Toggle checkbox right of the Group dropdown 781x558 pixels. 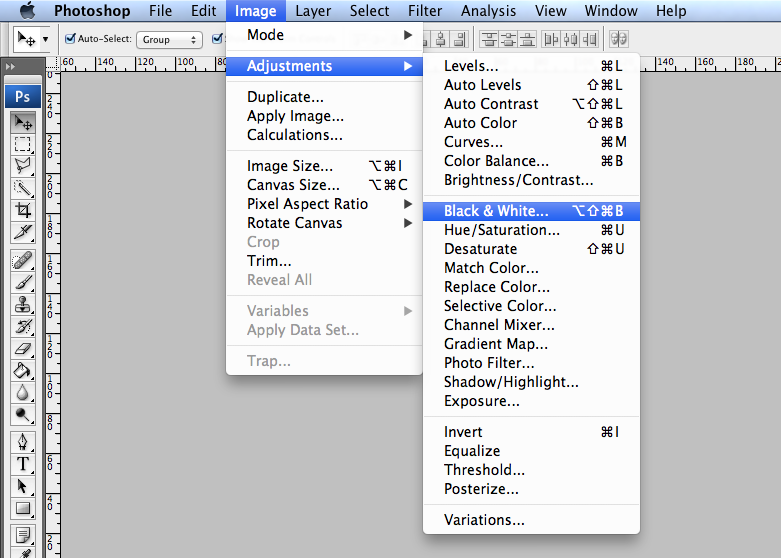coord(217,38)
